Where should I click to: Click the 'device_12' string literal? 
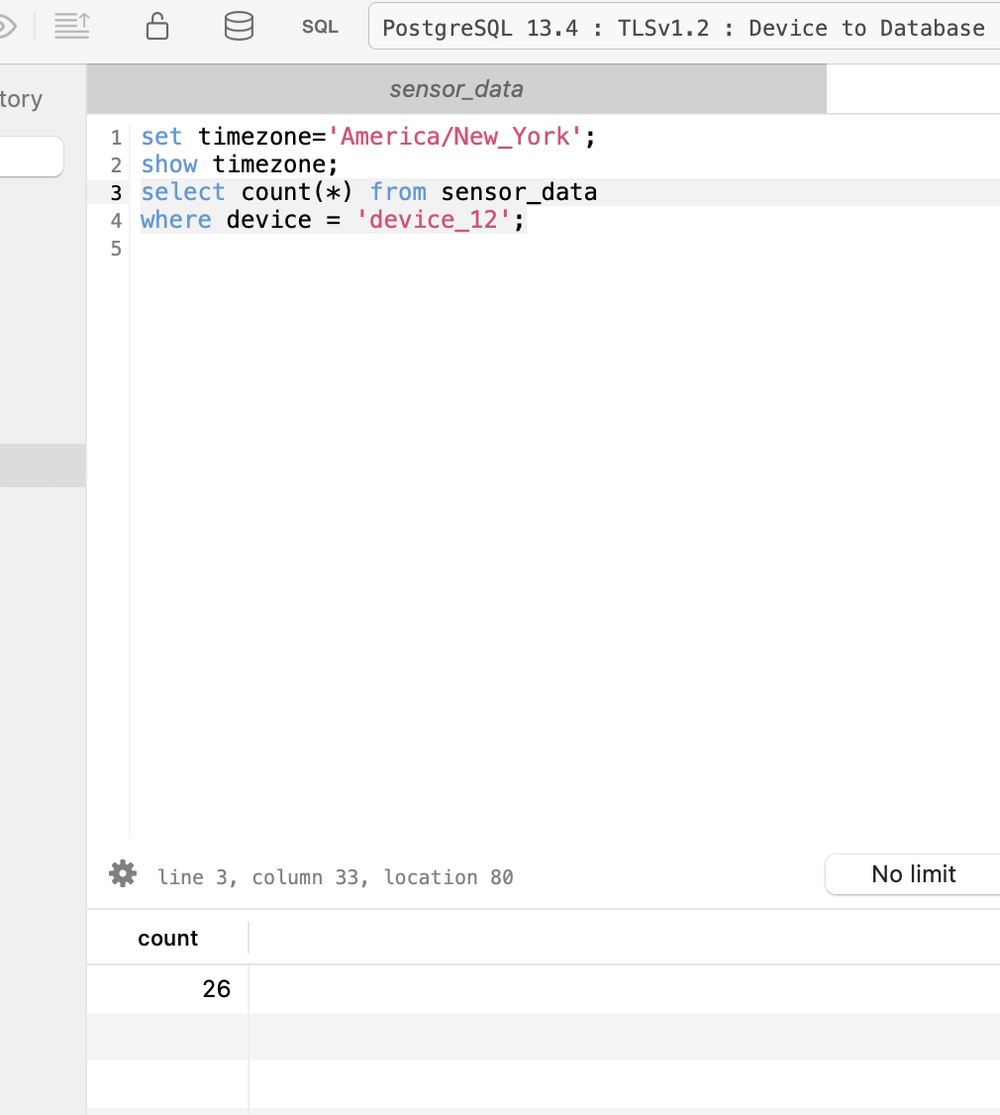(x=433, y=220)
